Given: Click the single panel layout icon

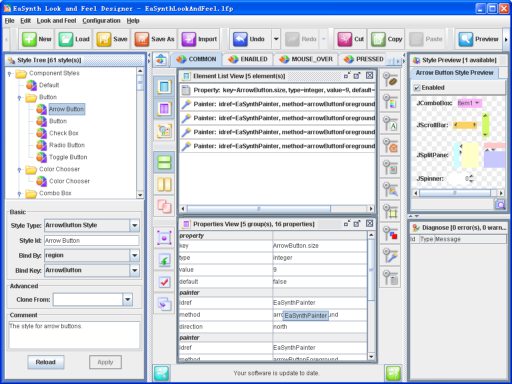Looking at the screenshot, I should [164, 87].
